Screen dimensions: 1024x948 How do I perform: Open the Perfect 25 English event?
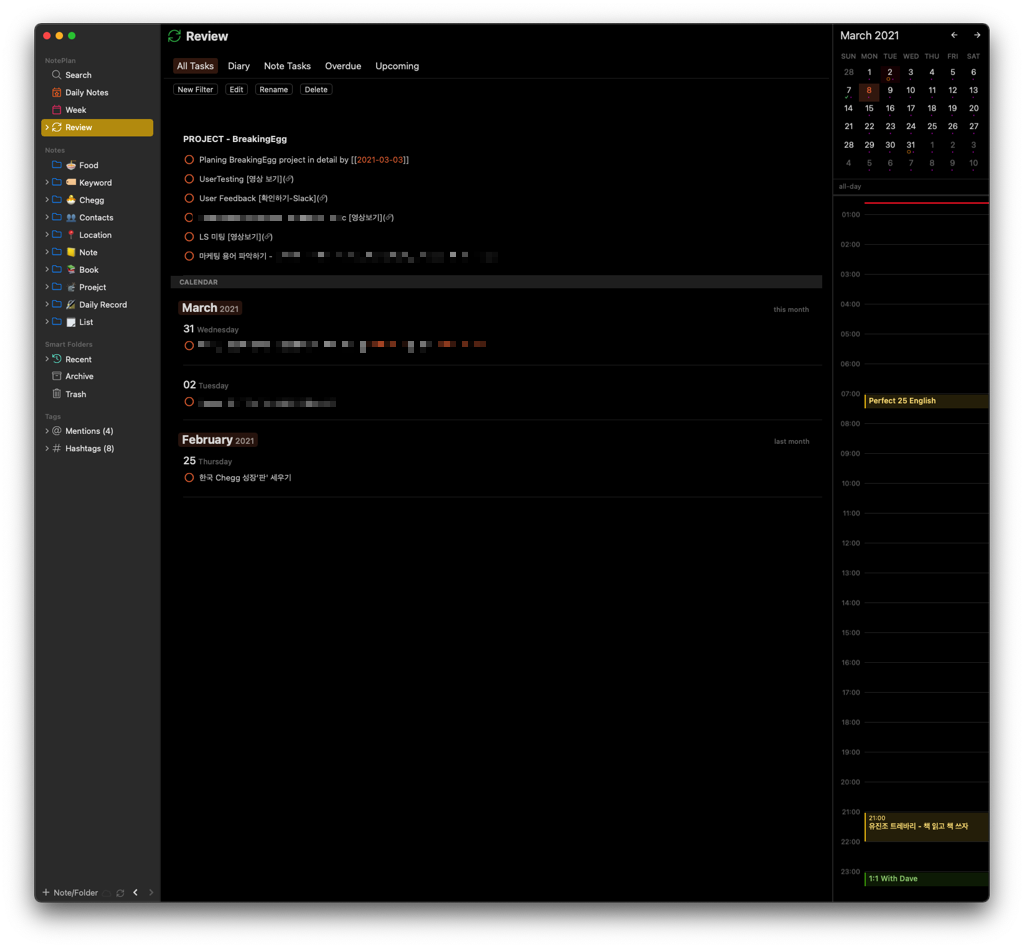(926, 401)
